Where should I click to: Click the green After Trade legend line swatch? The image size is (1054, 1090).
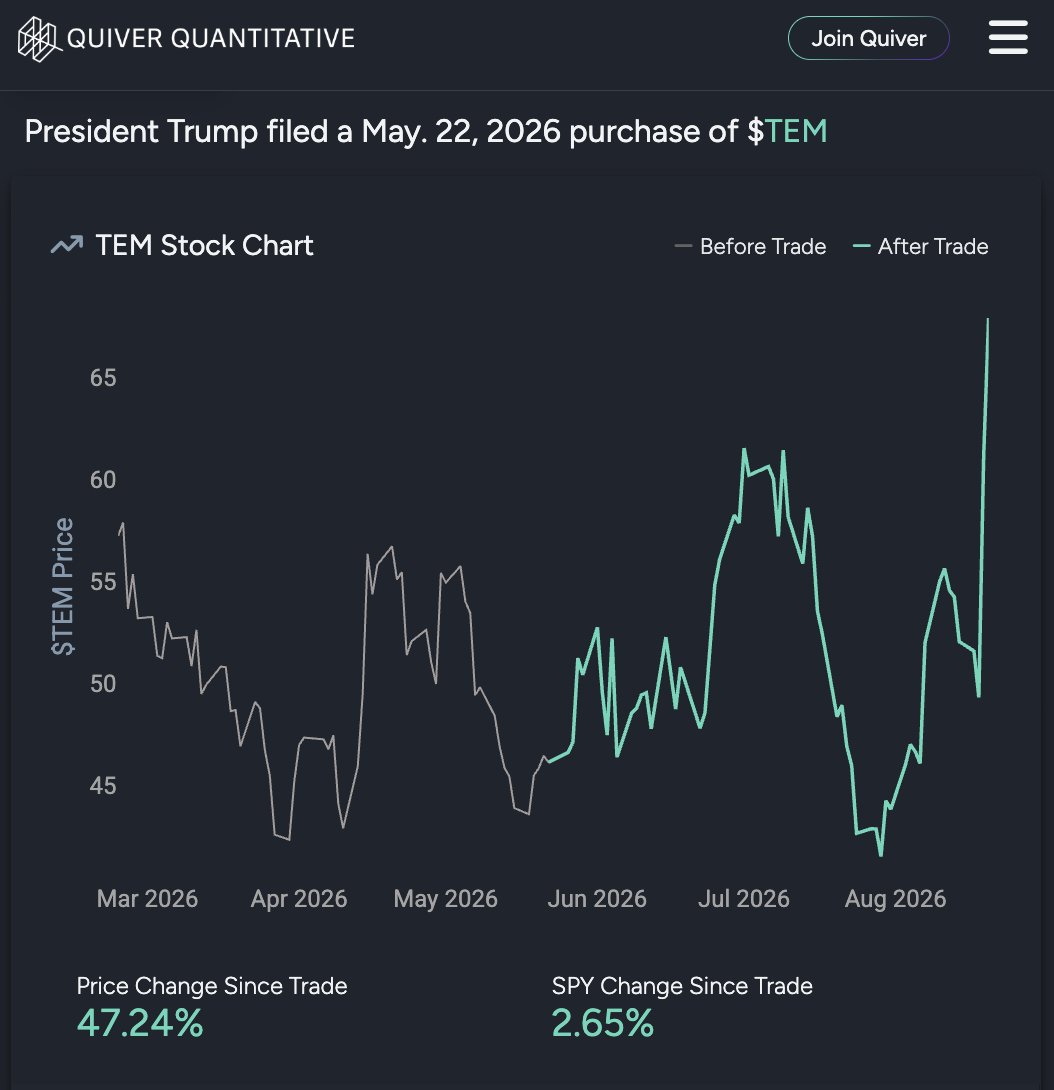click(861, 246)
